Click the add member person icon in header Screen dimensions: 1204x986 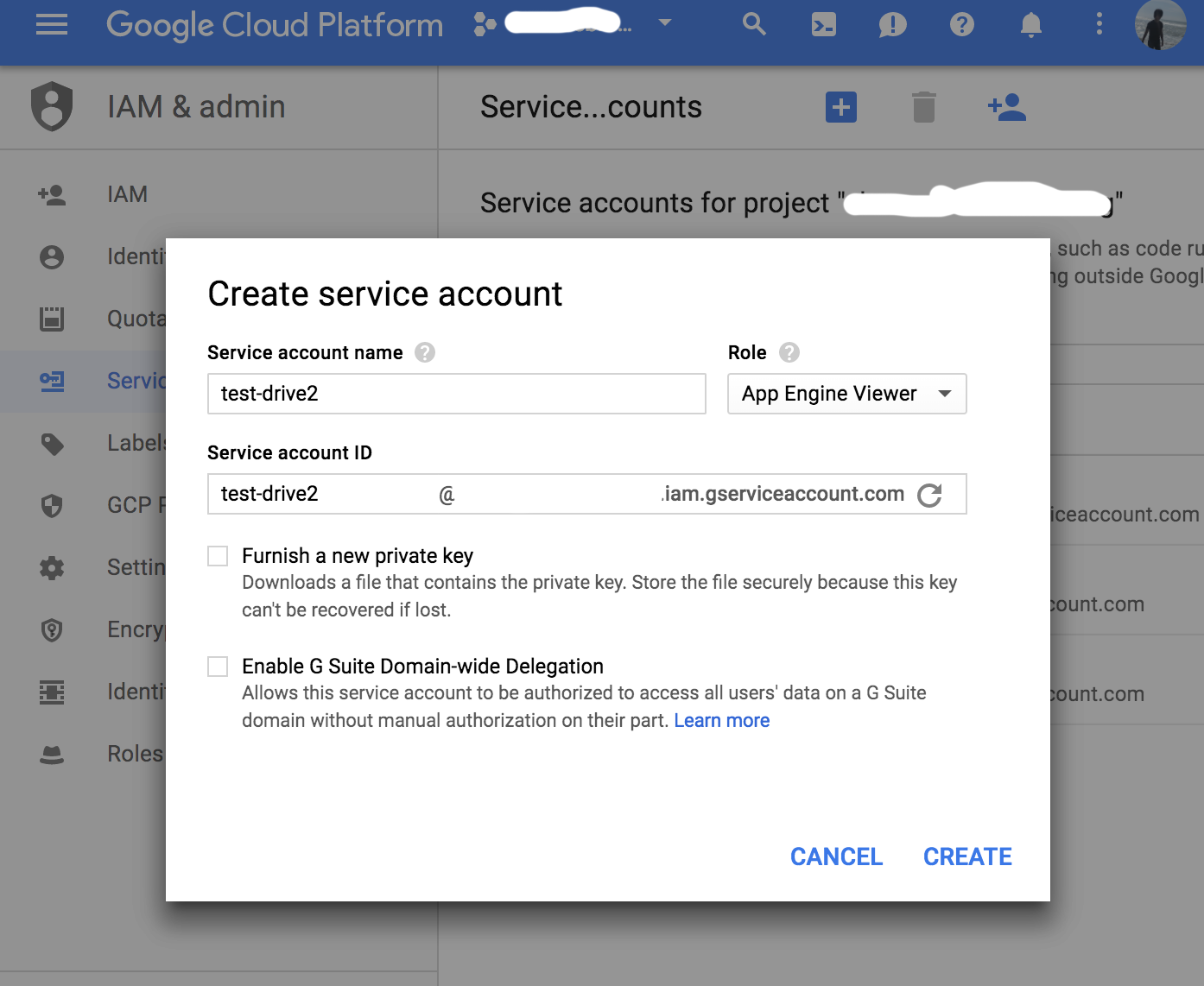click(x=1007, y=107)
